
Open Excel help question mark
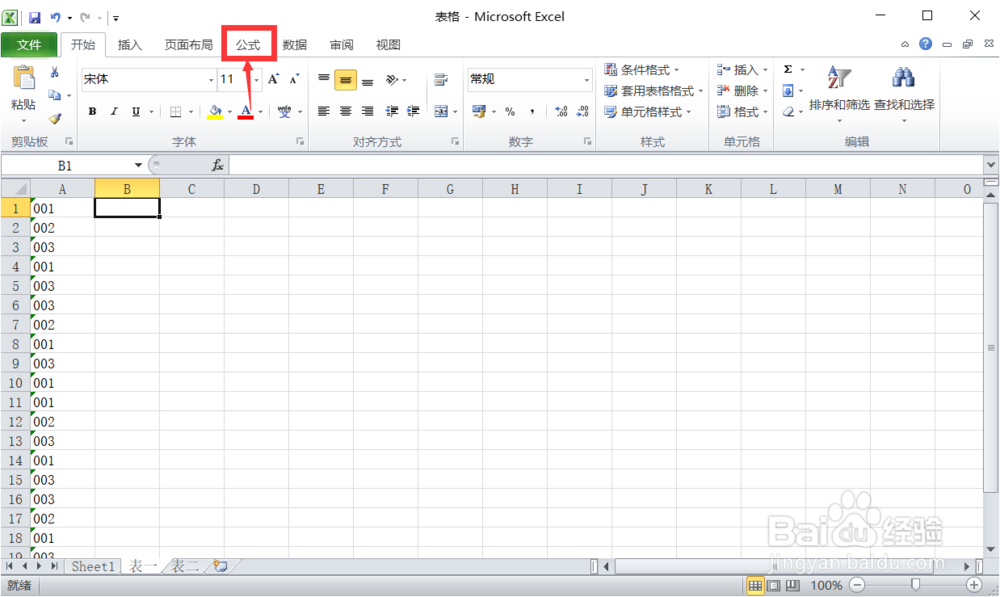tap(925, 44)
